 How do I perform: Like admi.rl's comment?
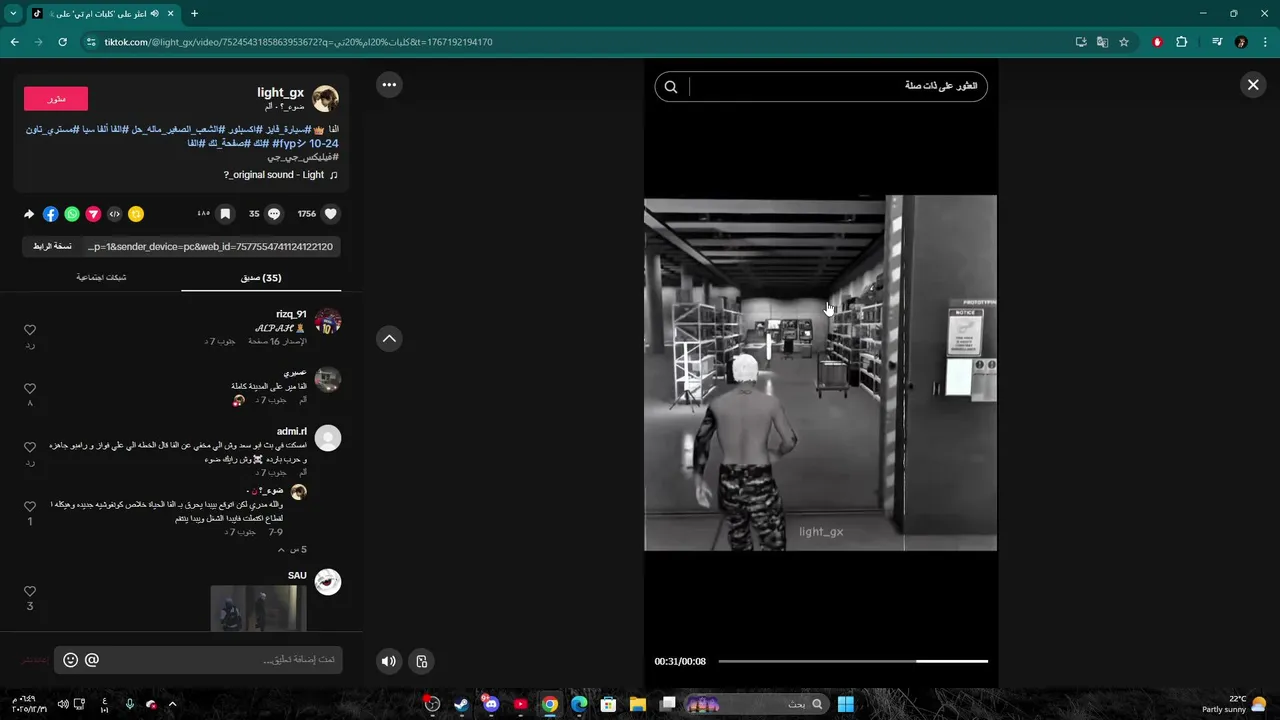(x=30, y=448)
